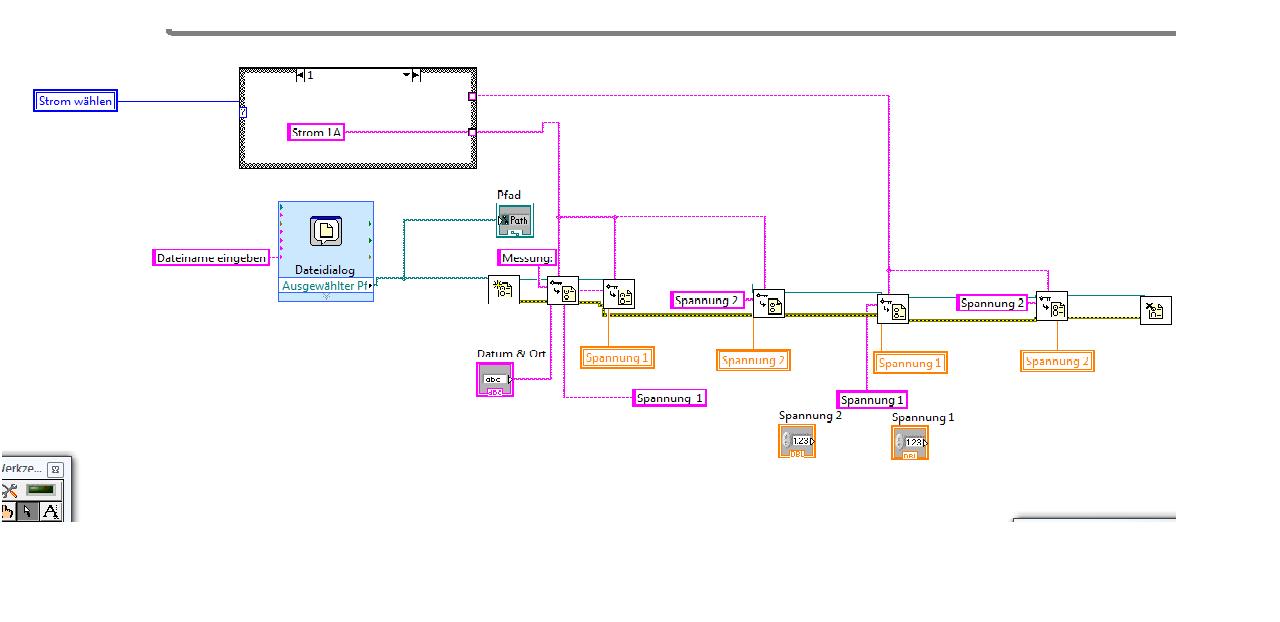Select the Strom wählen enum constant
This screenshot has width=1280, height=622.
click(75, 101)
